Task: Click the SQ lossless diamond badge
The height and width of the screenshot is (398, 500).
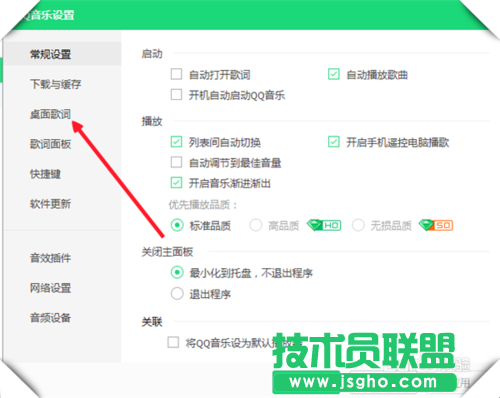Action: pos(436,225)
